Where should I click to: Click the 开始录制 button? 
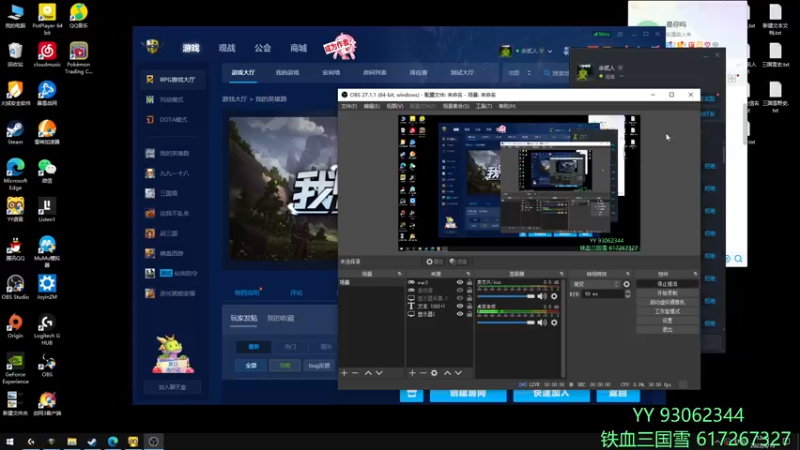click(x=667, y=293)
